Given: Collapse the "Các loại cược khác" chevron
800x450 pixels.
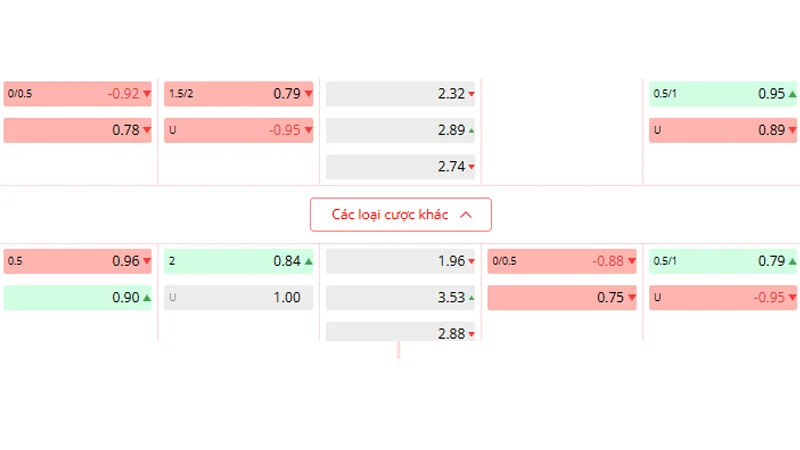Looking at the screenshot, I should point(464,215).
